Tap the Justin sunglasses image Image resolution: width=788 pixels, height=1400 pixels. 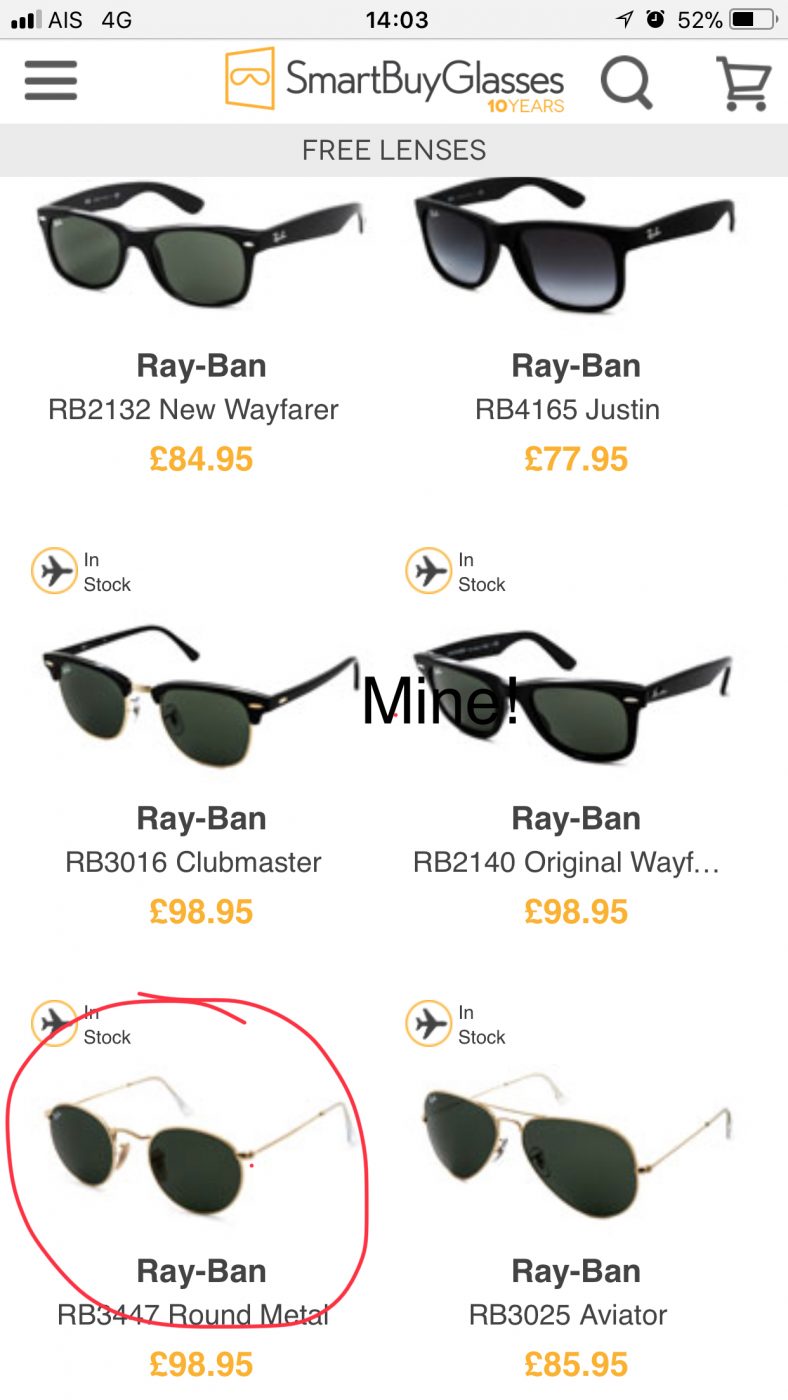[575, 243]
